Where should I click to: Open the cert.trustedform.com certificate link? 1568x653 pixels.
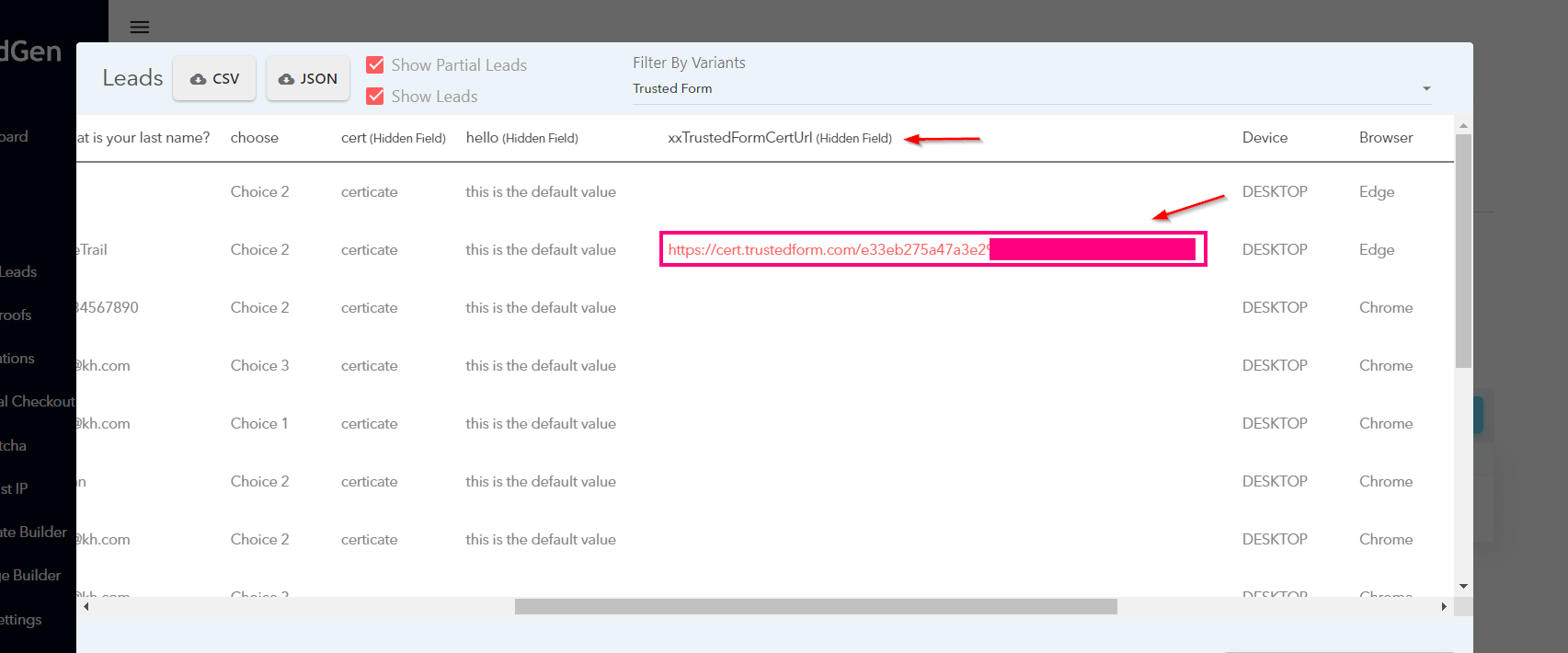coord(828,249)
